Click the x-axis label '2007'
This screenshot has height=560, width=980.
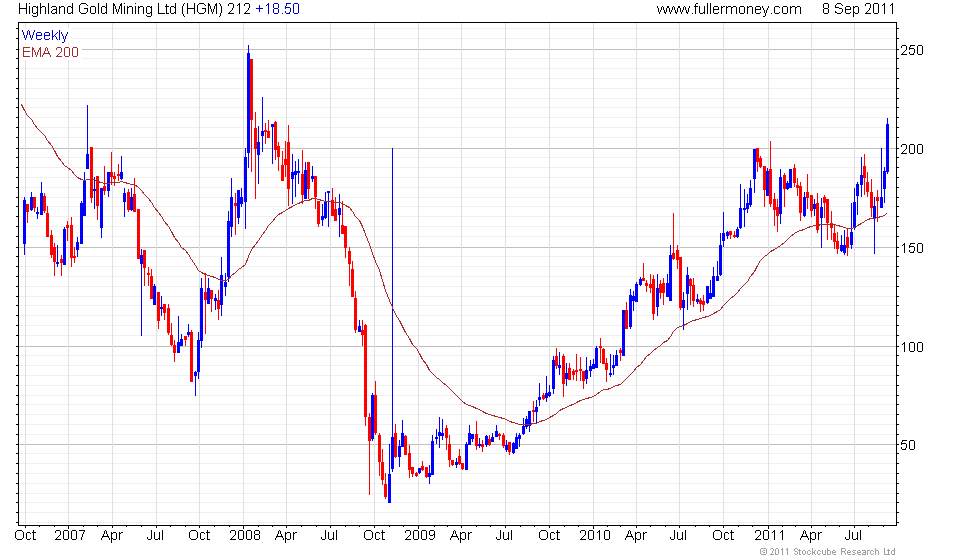(x=69, y=536)
